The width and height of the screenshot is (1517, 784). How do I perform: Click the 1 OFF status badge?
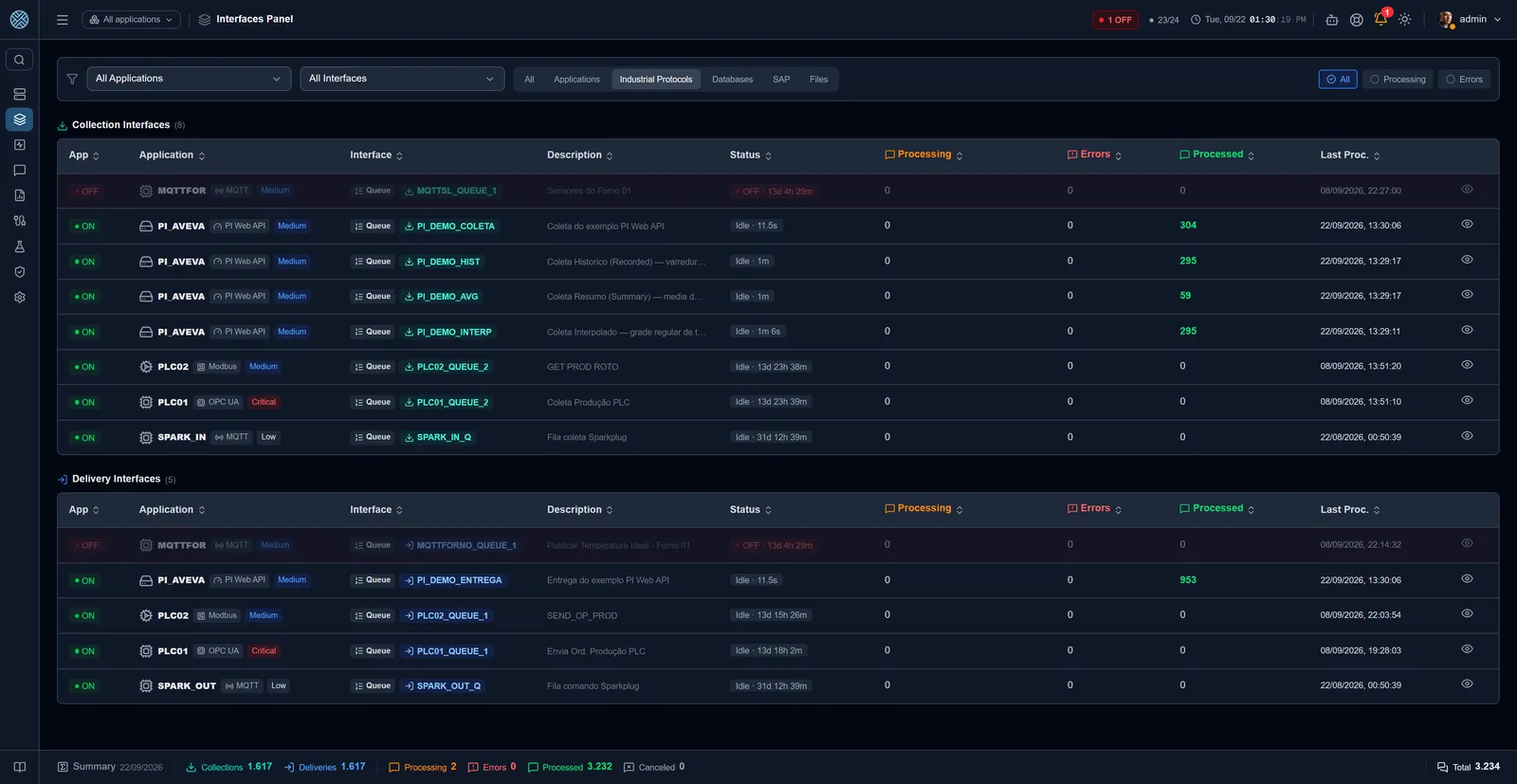click(x=1116, y=20)
